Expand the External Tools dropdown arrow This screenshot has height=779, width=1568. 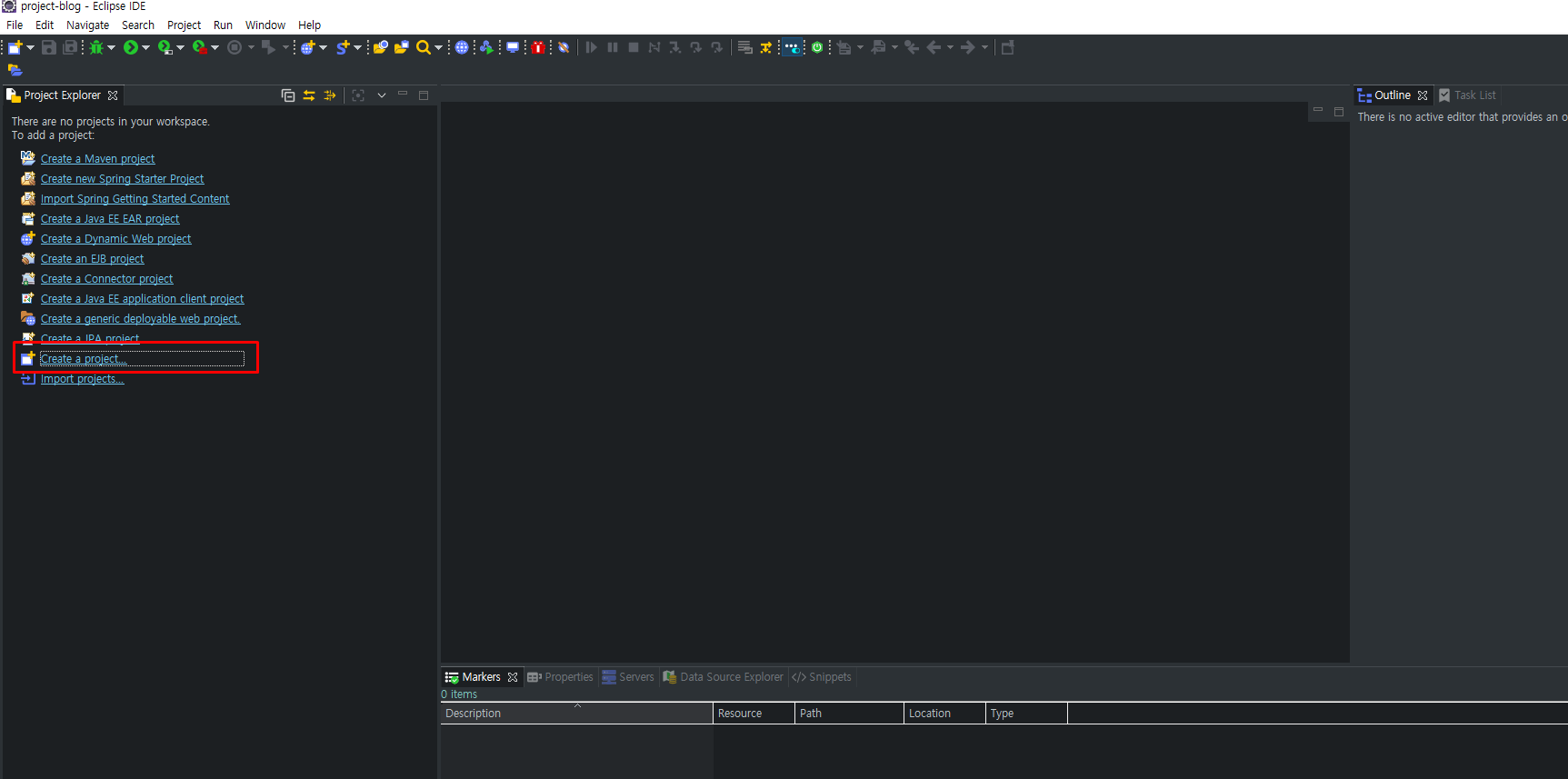215,47
